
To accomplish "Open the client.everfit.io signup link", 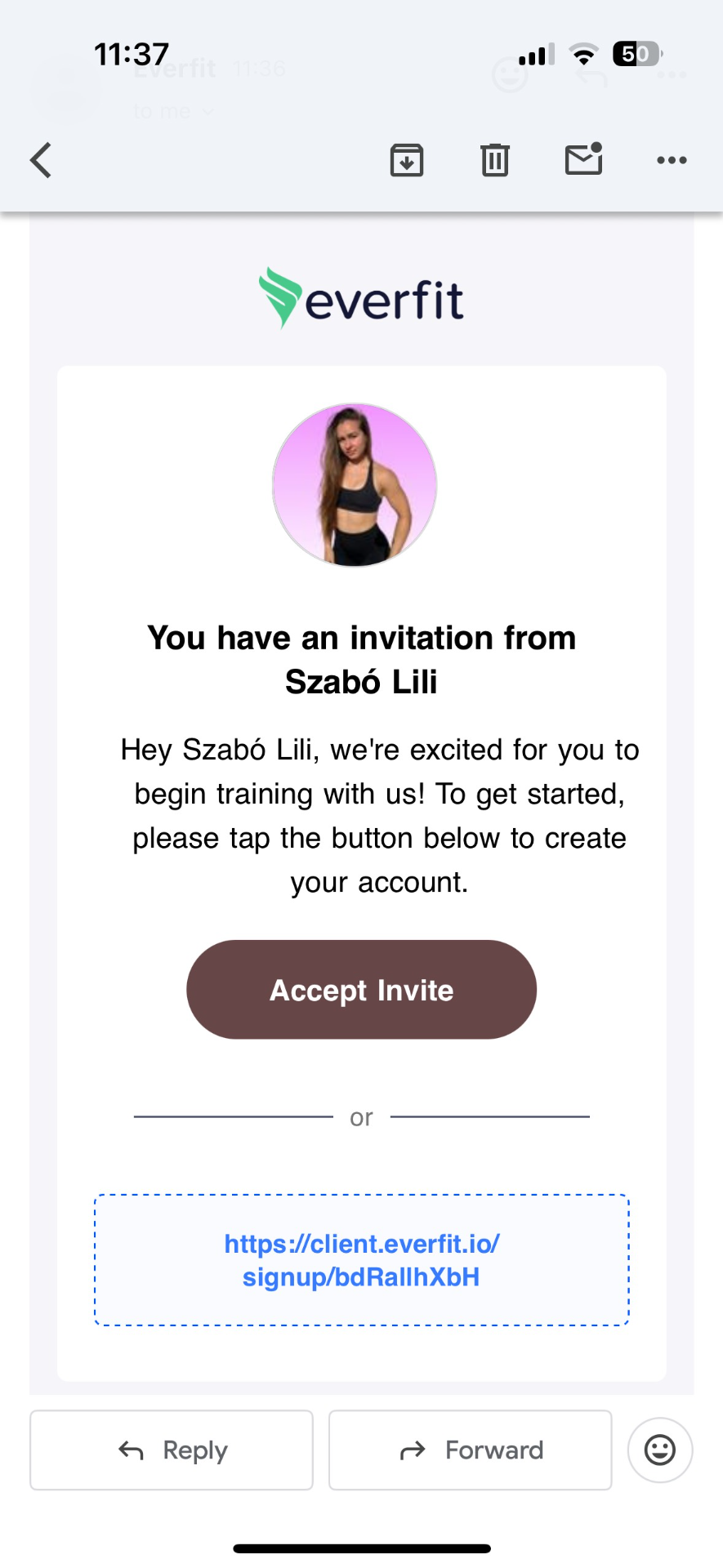I will pyautogui.click(x=361, y=1260).
